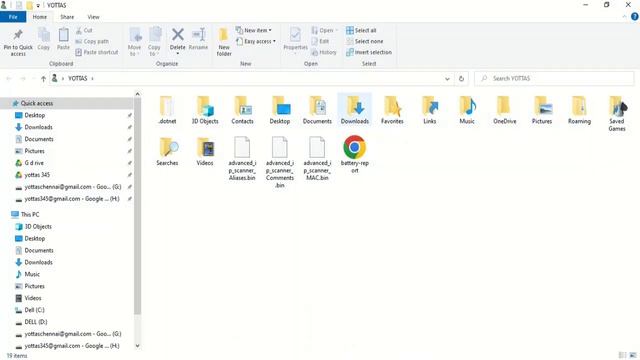Open the Roaming folder
The height and width of the screenshot is (360, 640).
tap(579, 110)
